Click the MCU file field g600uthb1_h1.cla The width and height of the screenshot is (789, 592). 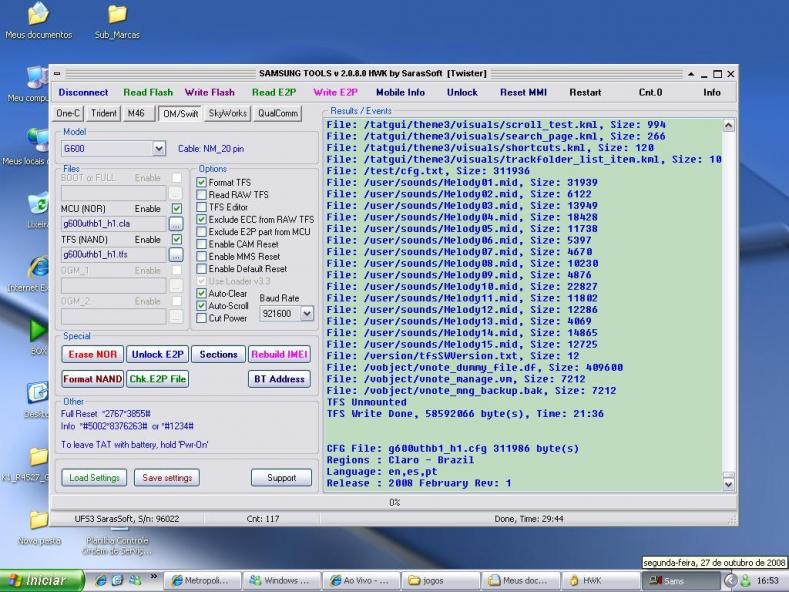coord(114,224)
